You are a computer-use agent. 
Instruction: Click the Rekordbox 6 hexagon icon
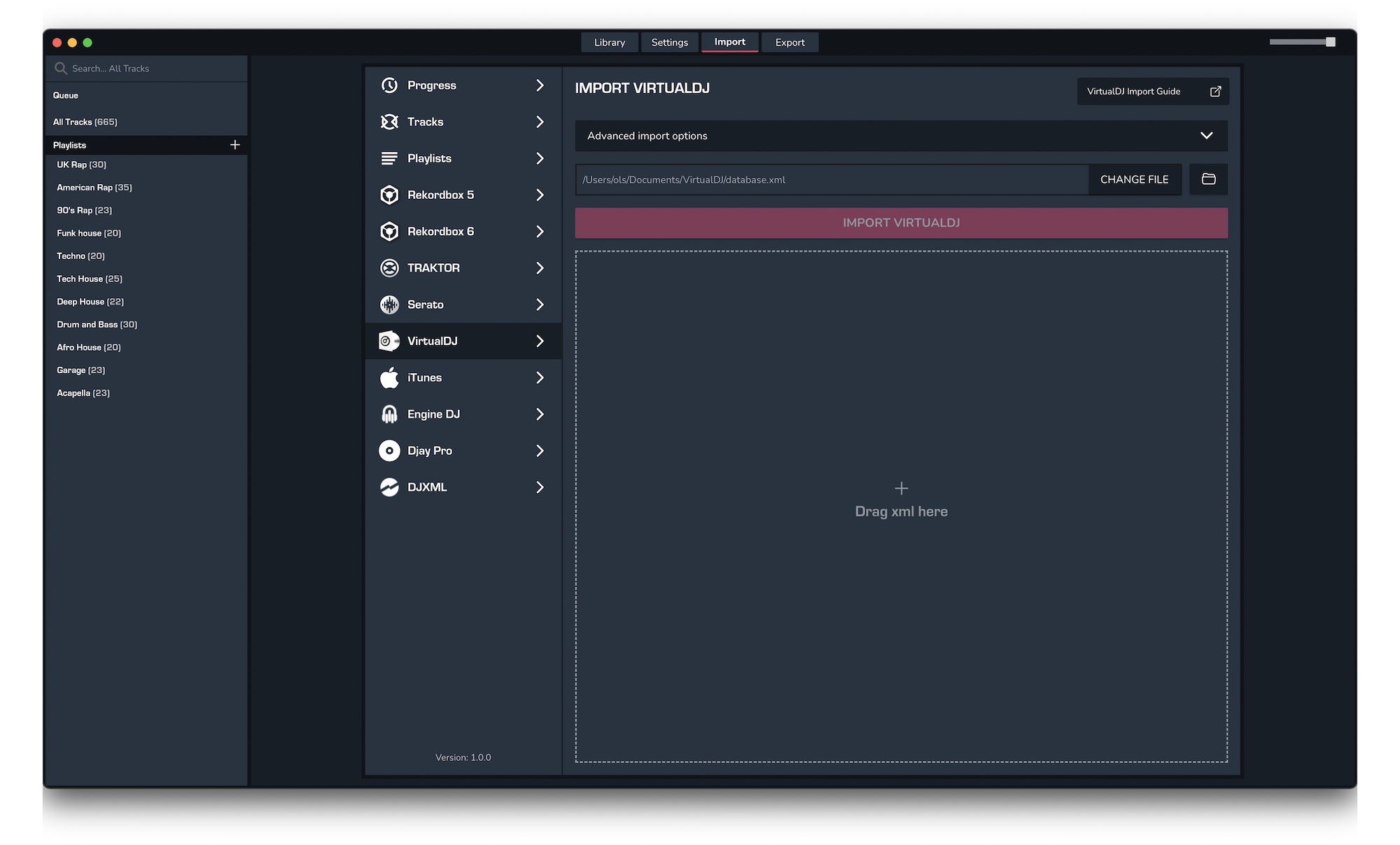(x=389, y=231)
